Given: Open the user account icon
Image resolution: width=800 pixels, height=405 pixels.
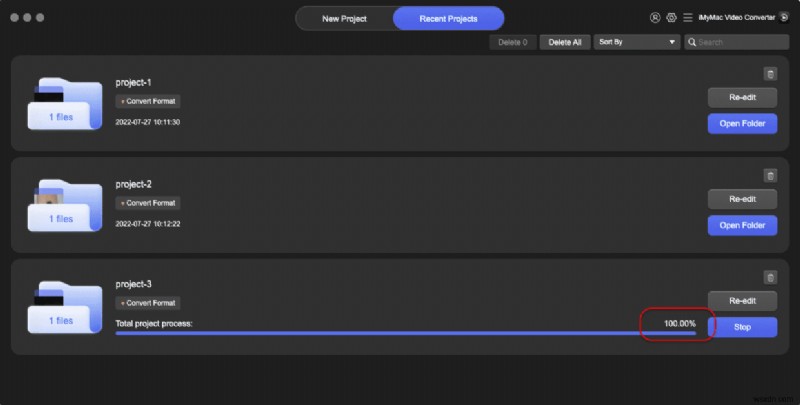Looking at the screenshot, I should pyautogui.click(x=655, y=17).
